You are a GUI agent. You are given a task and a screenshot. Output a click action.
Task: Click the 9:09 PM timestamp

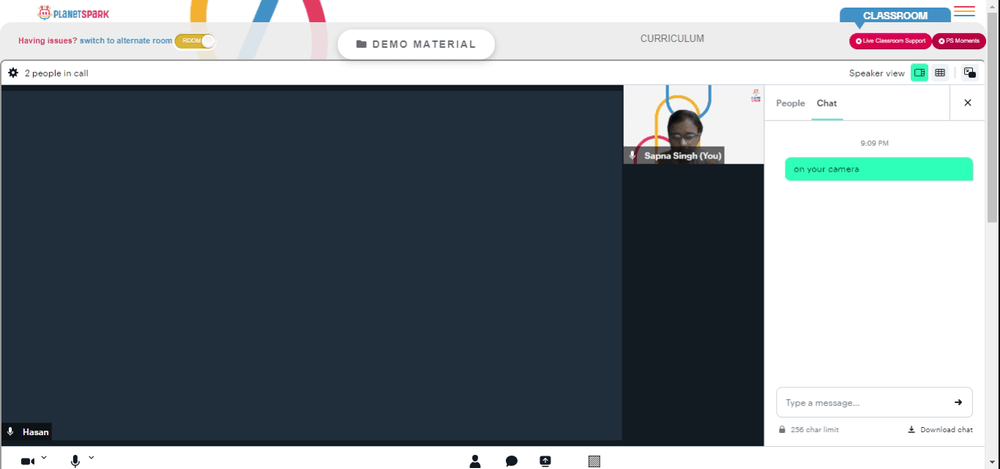[x=874, y=143]
